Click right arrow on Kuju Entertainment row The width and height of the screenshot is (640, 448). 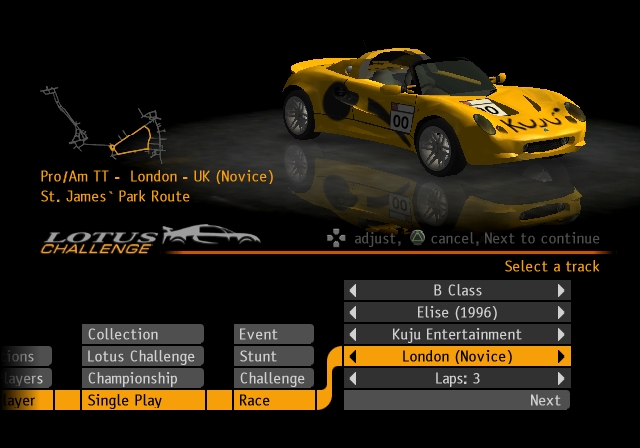(x=561, y=335)
